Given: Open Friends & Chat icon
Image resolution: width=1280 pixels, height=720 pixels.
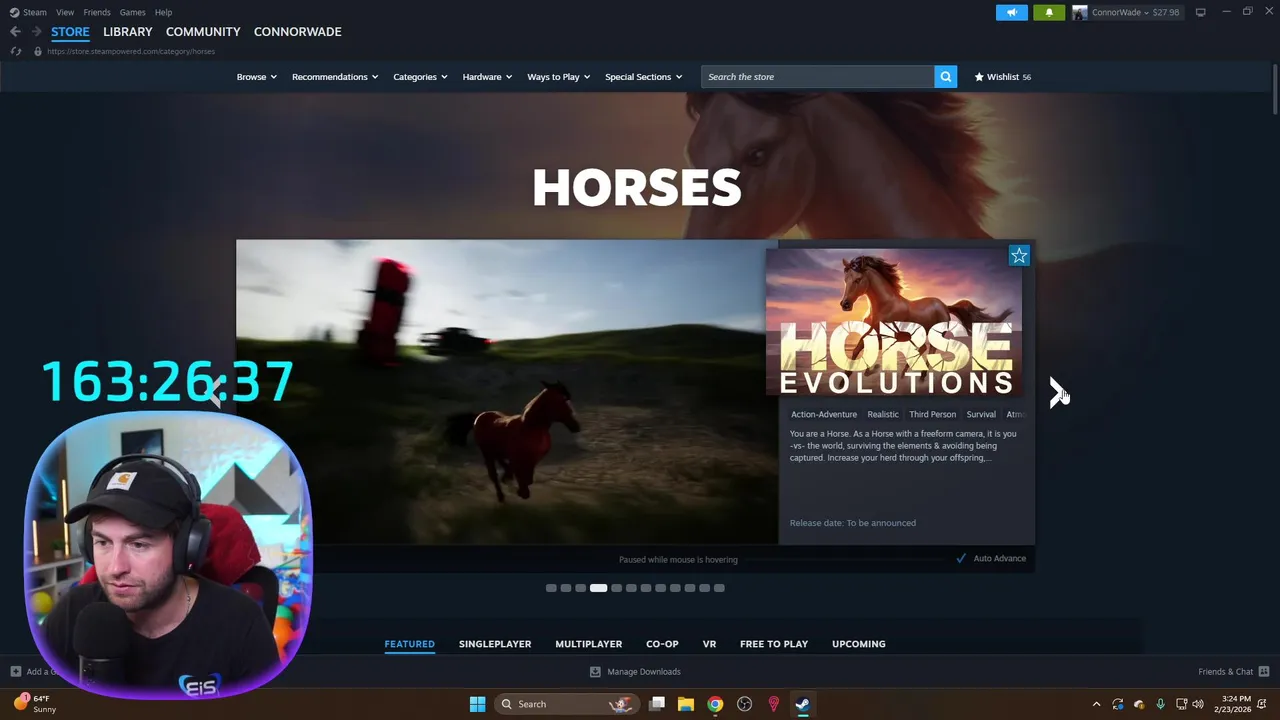Looking at the screenshot, I should [x=1264, y=671].
